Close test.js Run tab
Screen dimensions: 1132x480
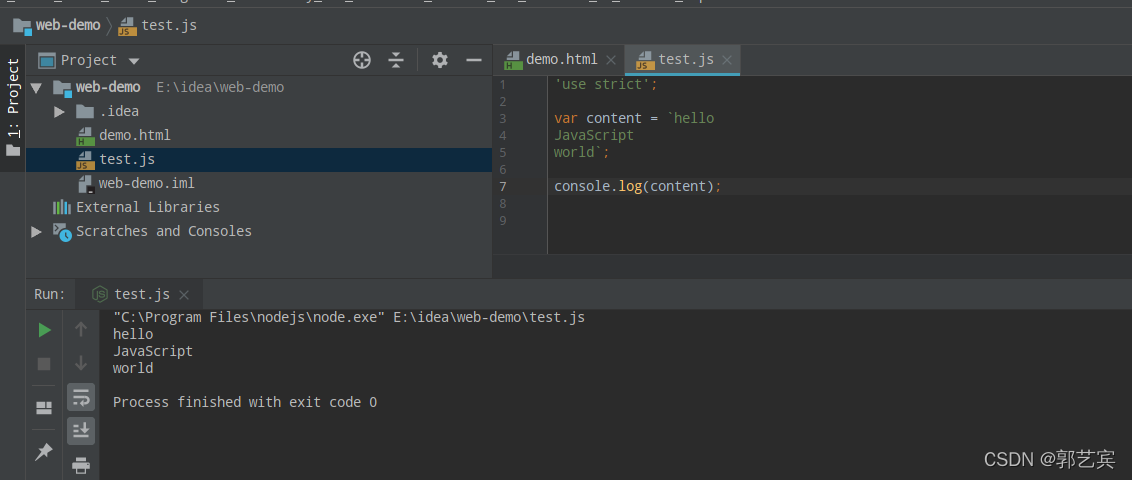183,294
